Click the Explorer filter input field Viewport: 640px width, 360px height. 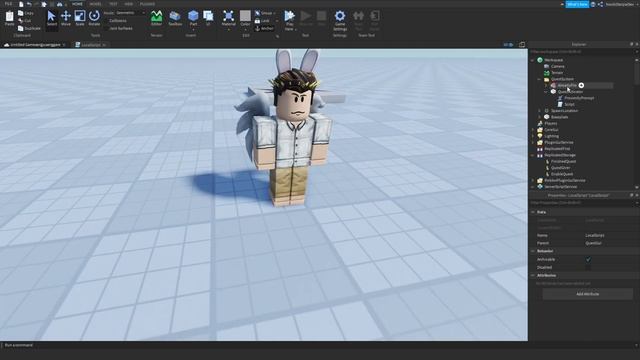[582, 52]
